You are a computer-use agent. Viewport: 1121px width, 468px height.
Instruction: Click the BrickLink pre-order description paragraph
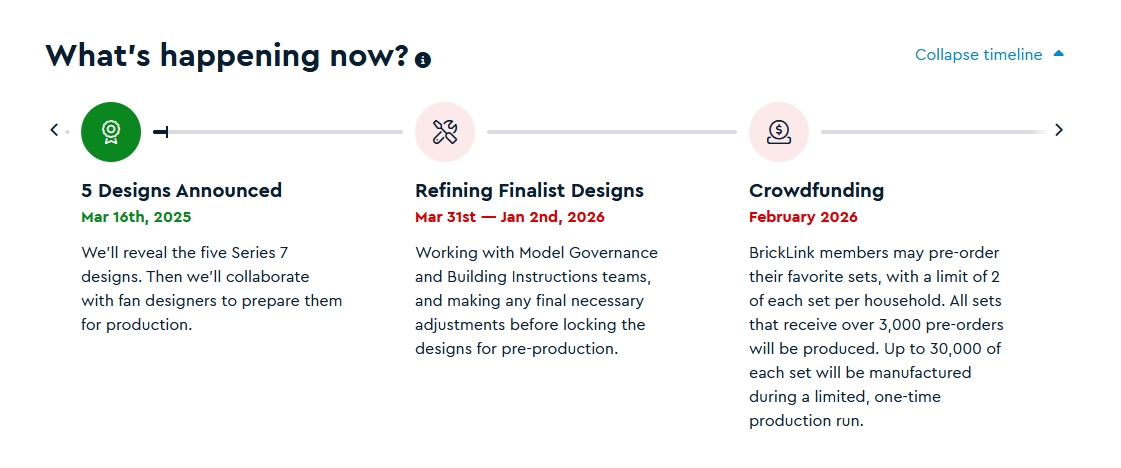coord(875,336)
